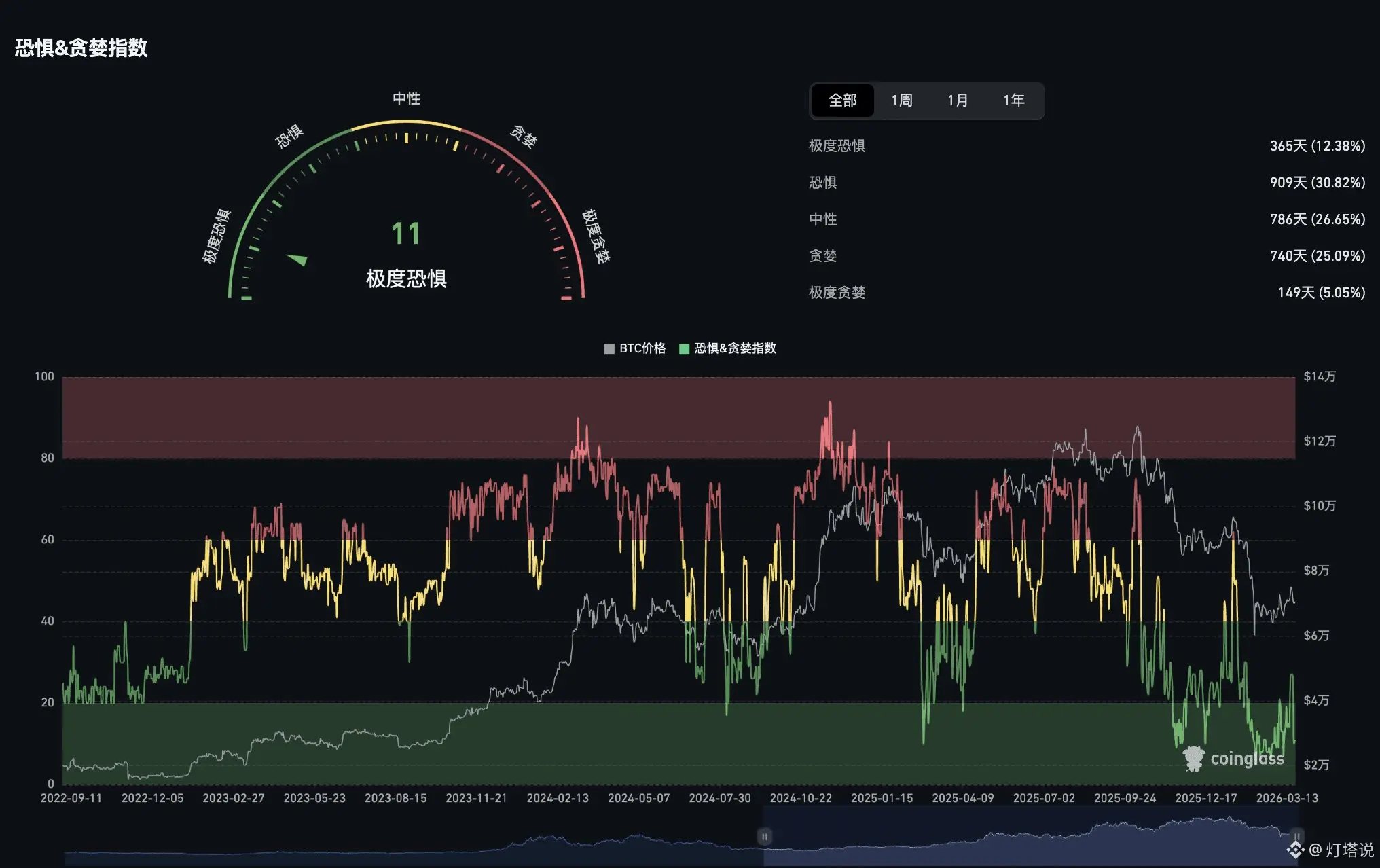Toggle the BTC价格 legend series
This screenshot has width=1380, height=868.
[x=642, y=348]
